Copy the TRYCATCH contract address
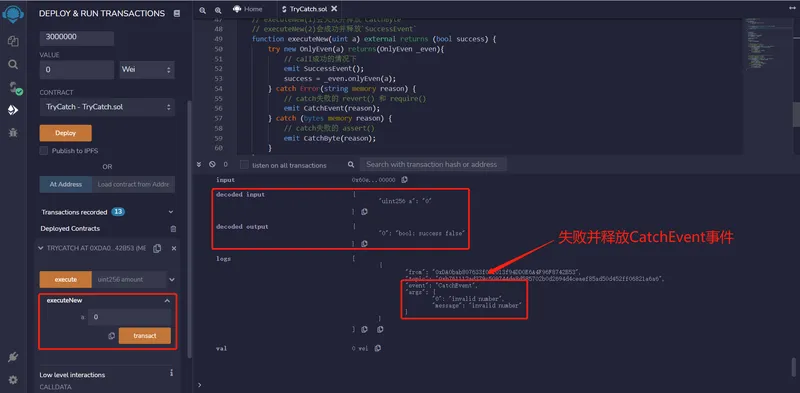The width and height of the screenshot is (800, 393). pyautogui.click(x=157, y=248)
